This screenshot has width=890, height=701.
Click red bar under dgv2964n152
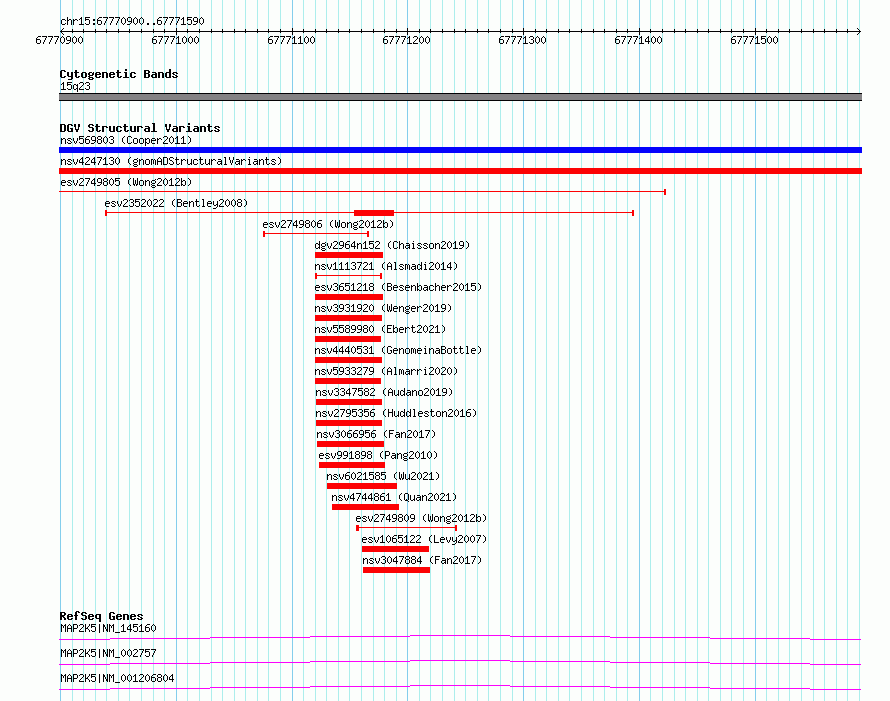349,255
